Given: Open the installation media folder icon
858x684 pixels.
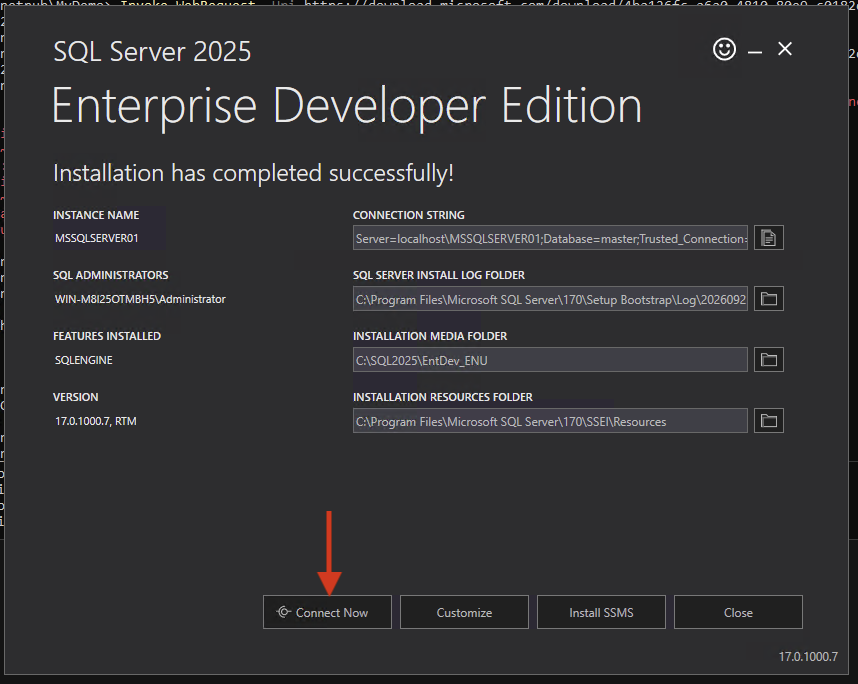Looking at the screenshot, I should pyautogui.click(x=769, y=360).
